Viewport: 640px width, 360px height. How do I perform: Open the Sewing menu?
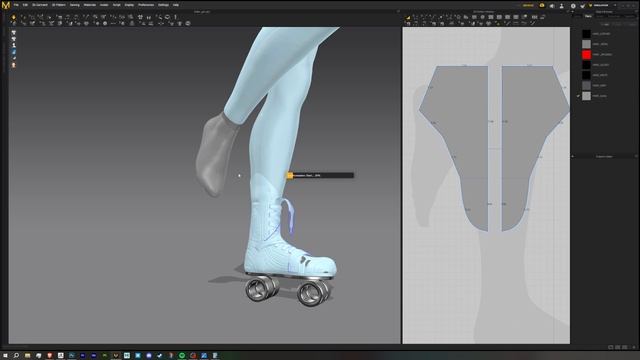coord(75,5)
